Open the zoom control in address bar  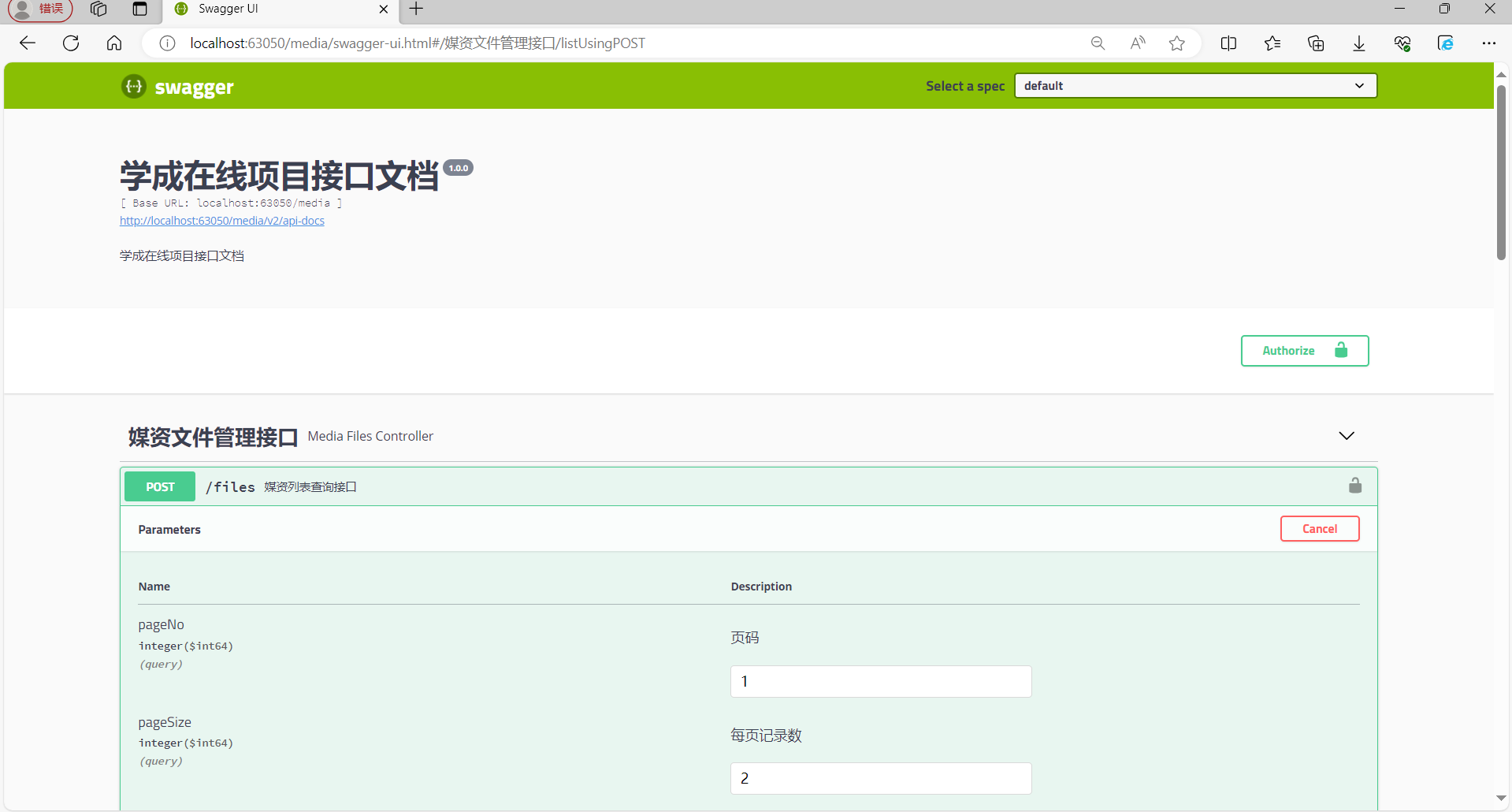pos(1098,43)
